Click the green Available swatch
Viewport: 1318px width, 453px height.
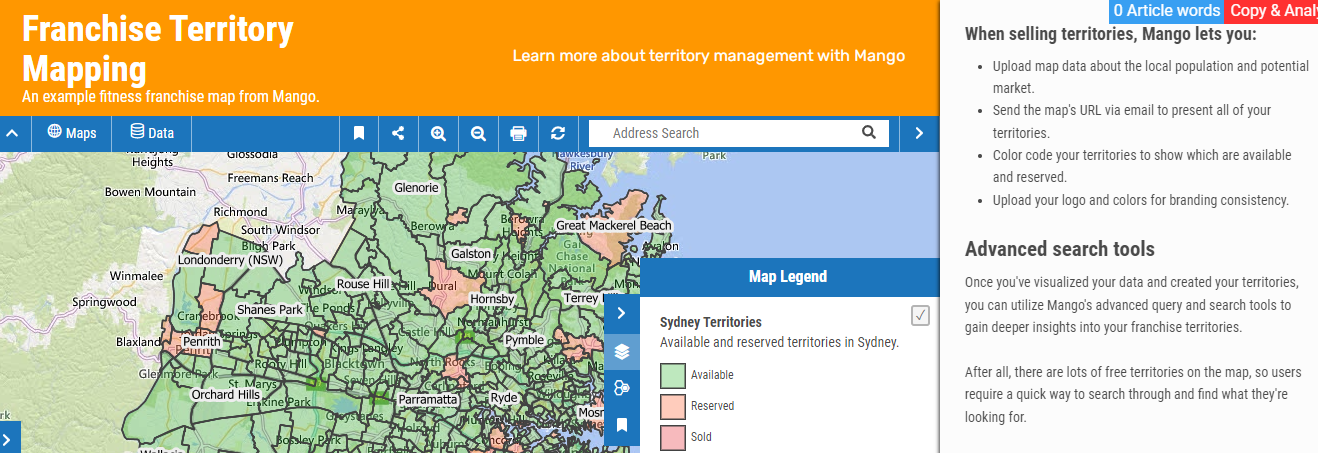673,375
